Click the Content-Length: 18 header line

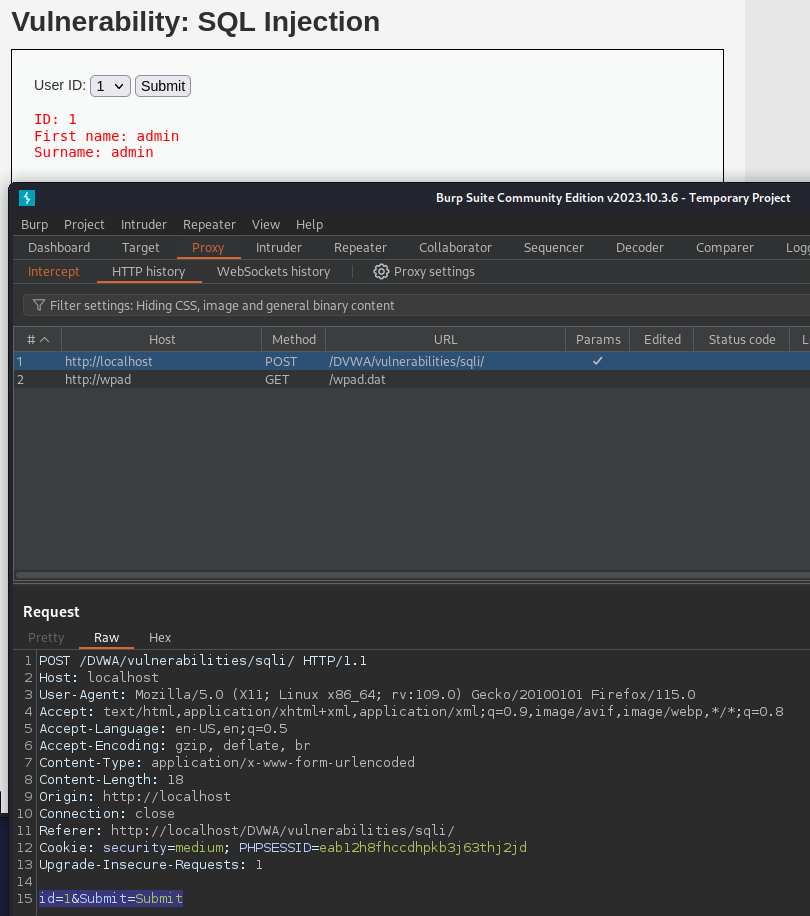point(111,780)
